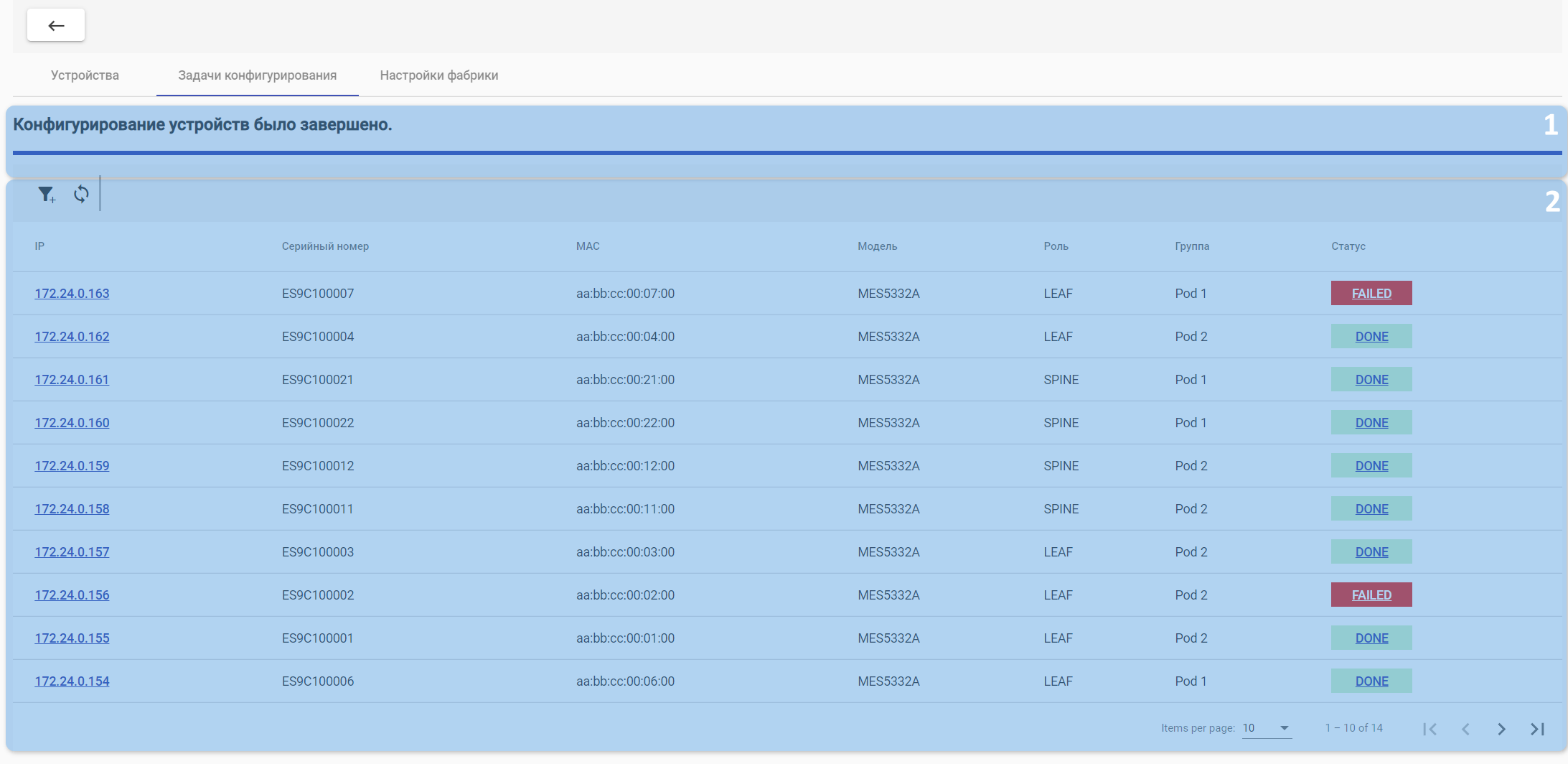View DONE status for serial ES9C100022

point(1371,422)
